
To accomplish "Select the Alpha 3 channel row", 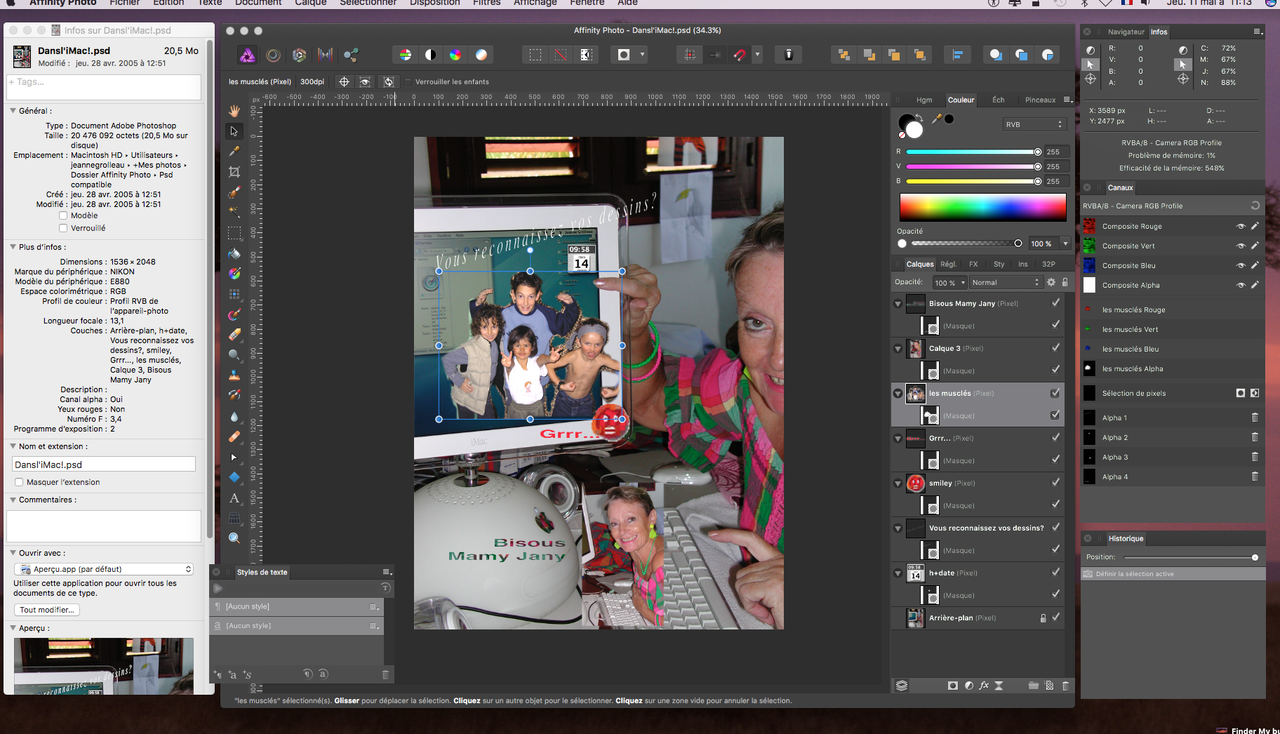I will 1173,457.
